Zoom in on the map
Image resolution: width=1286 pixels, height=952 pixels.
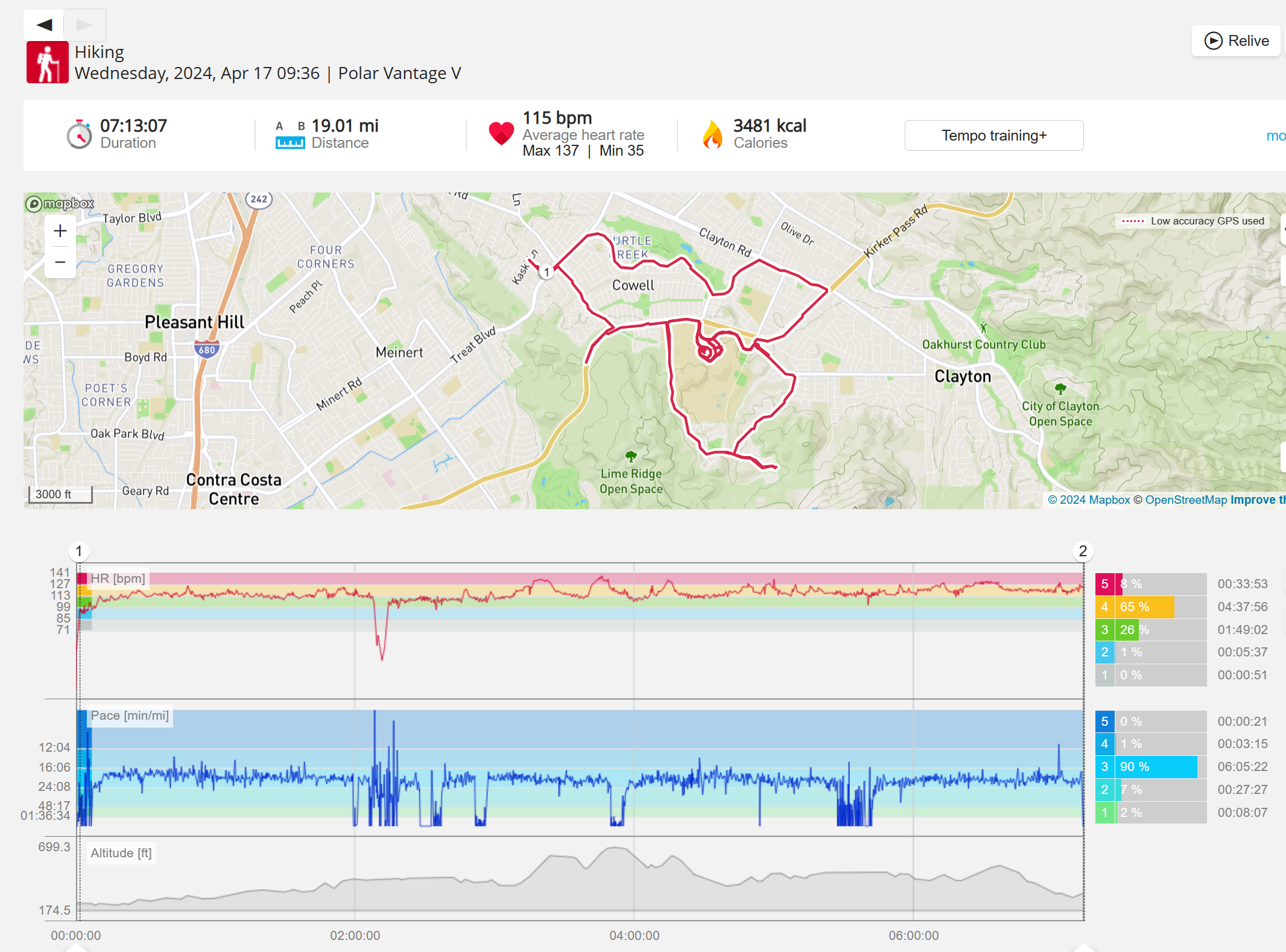pyautogui.click(x=60, y=231)
